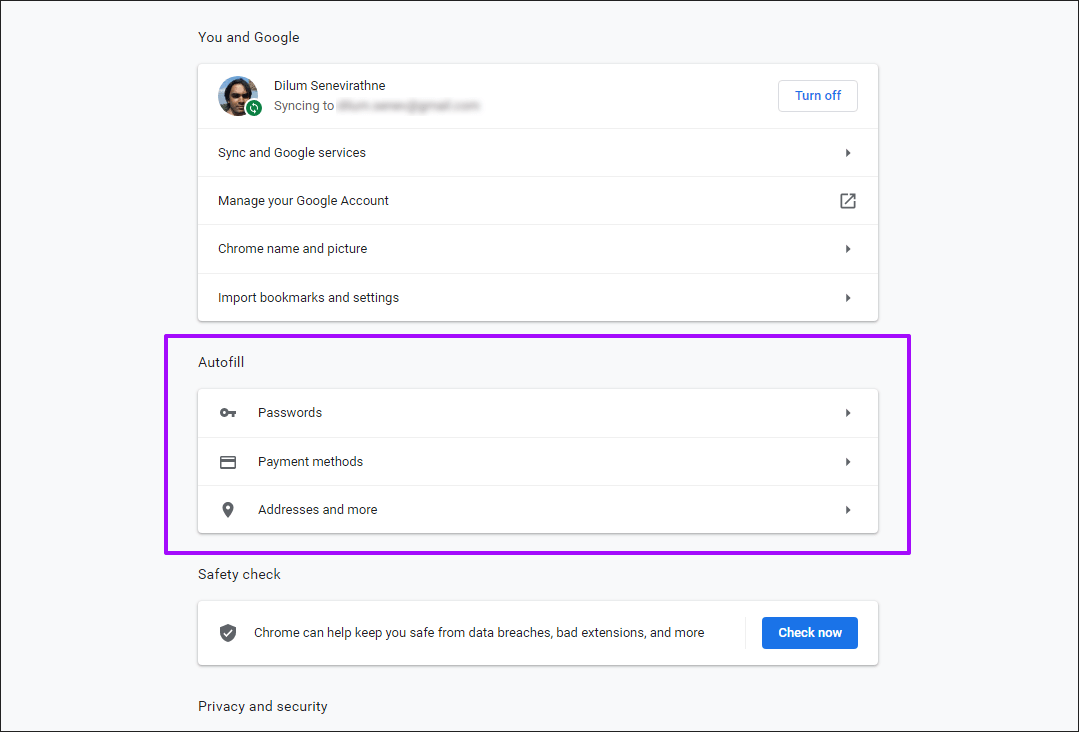
Task: Click the location pin icon for Addresses
Action: click(x=228, y=510)
